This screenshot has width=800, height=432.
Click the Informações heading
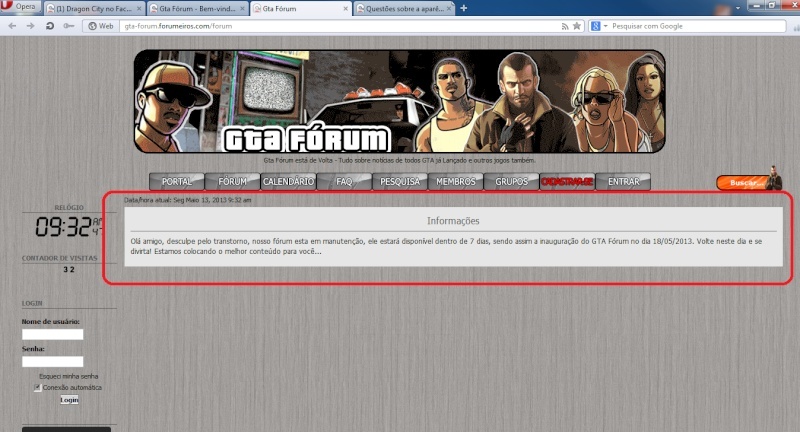[453, 221]
